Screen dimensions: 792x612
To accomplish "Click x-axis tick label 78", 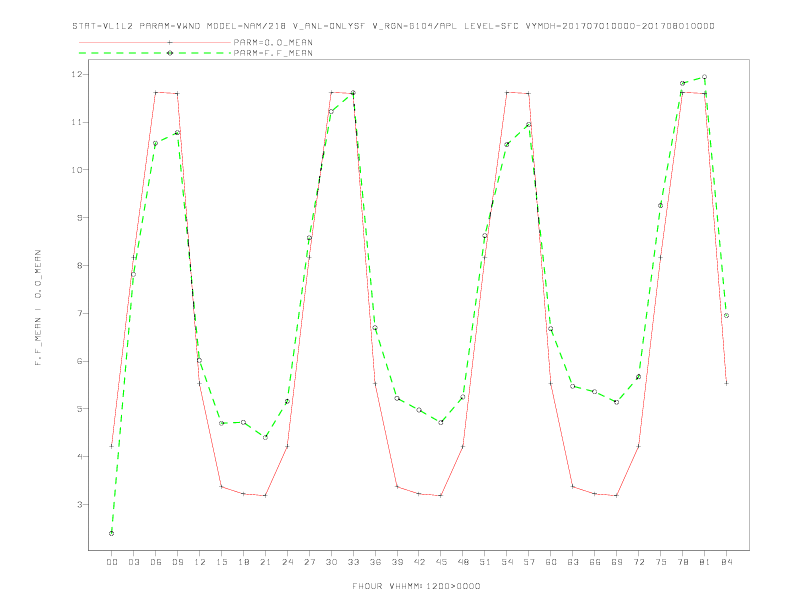I will coord(682,562).
